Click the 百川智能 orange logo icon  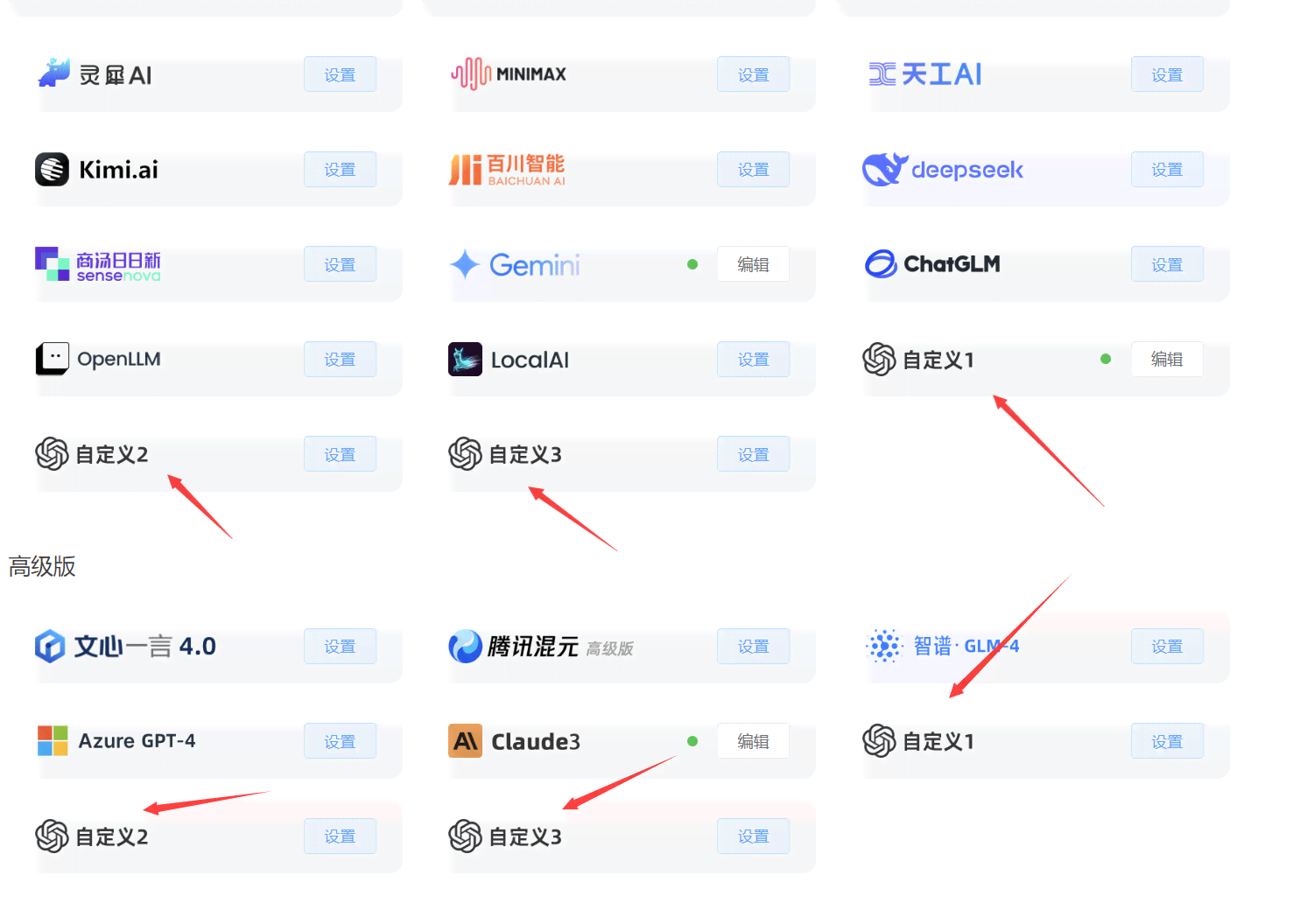click(x=466, y=170)
